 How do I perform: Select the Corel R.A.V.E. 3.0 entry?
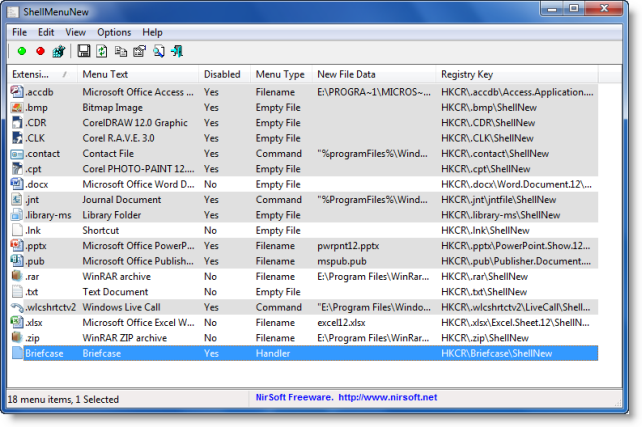(118, 138)
